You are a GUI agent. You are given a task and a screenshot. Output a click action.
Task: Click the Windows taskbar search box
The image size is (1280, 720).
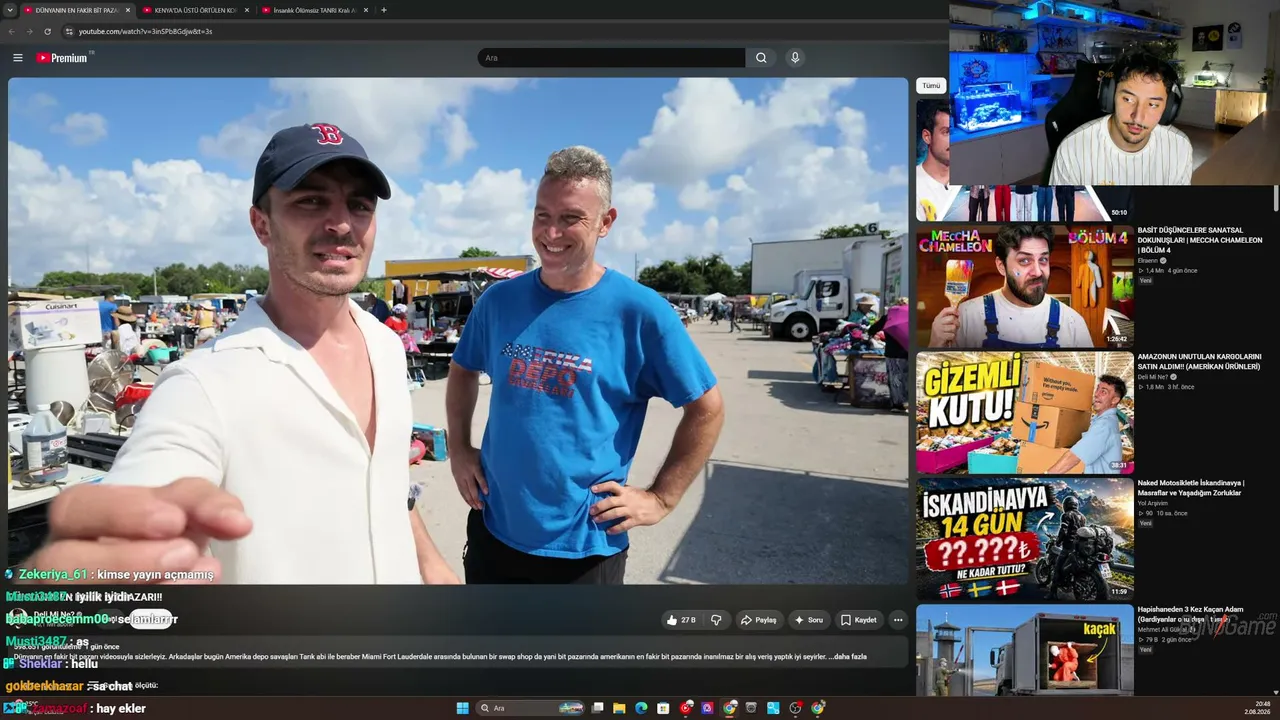pyautogui.click(x=530, y=708)
